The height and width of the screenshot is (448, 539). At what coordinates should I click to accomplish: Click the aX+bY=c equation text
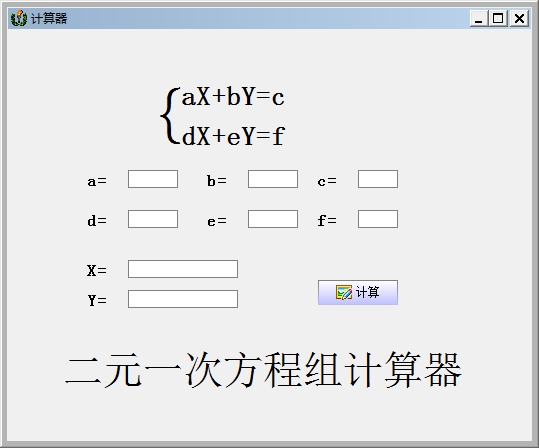pyautogui.click(x=233, y=97)
